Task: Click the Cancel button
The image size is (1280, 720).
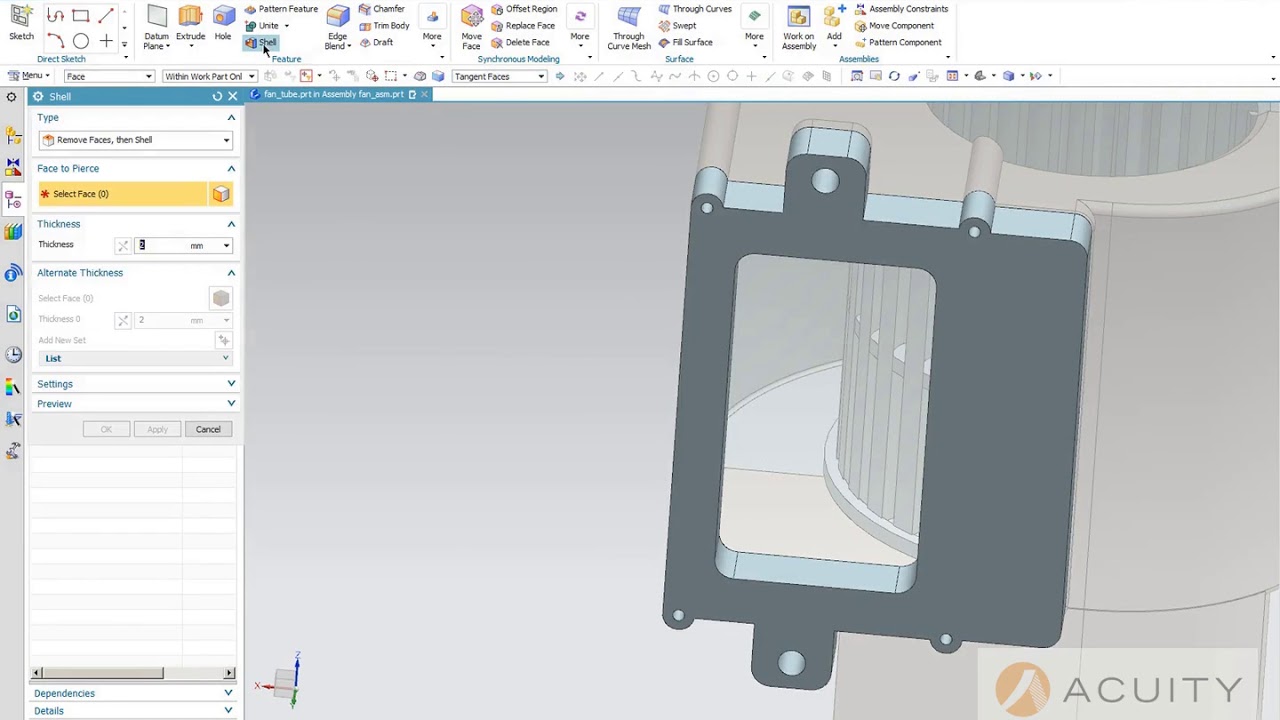Action: [208, 429]
